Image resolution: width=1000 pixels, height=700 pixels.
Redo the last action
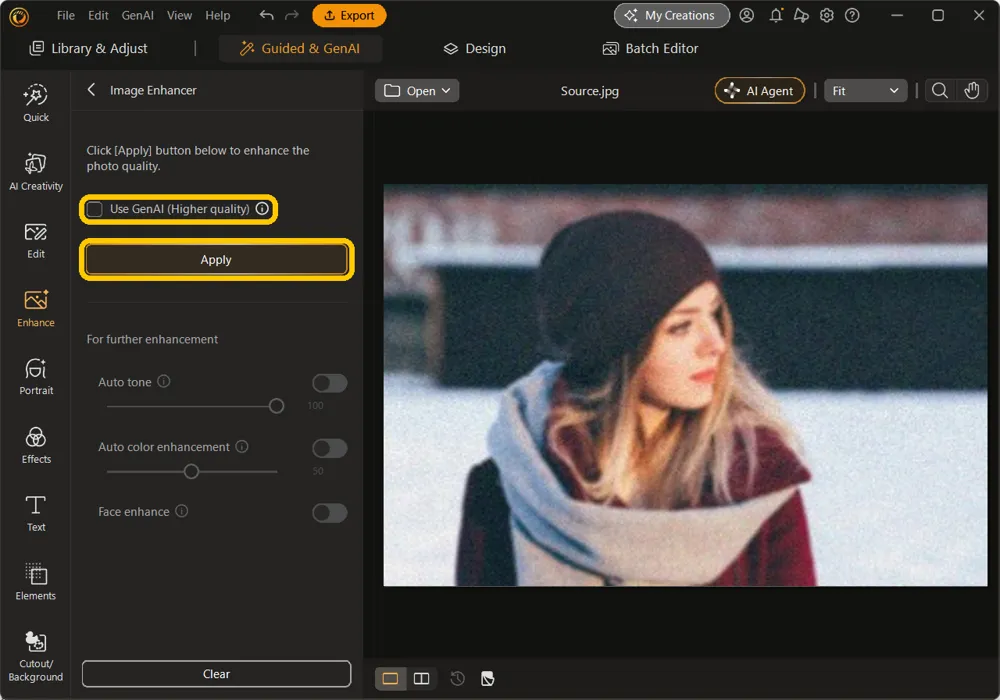tap(291, 15)
